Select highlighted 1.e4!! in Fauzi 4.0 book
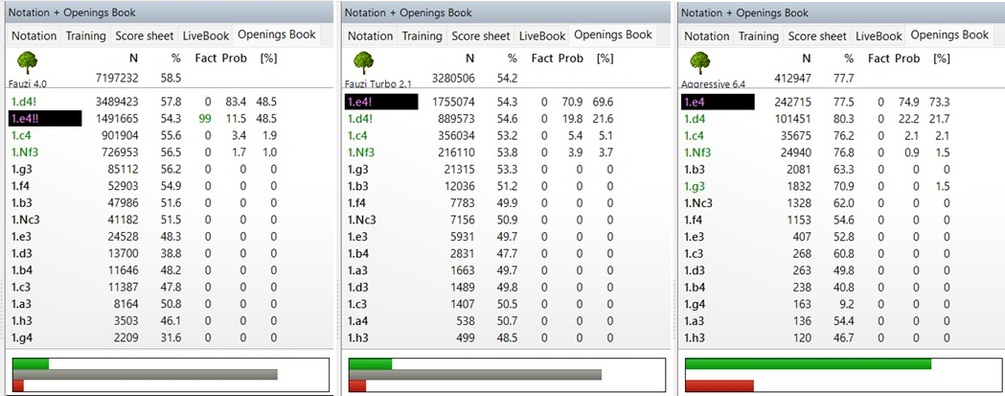The width and height of the screenshot is (1005, 396). (45, 119)
